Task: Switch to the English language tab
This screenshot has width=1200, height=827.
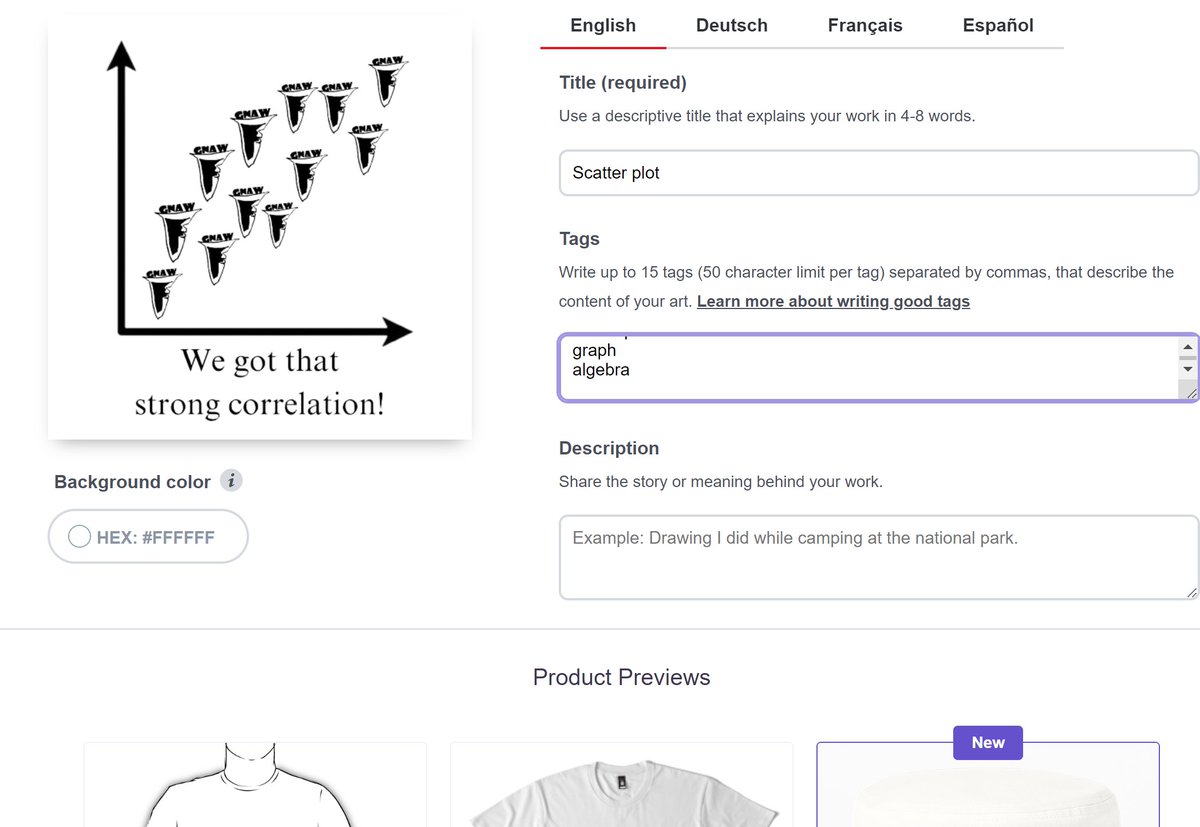Action: (x=603, y=26)
